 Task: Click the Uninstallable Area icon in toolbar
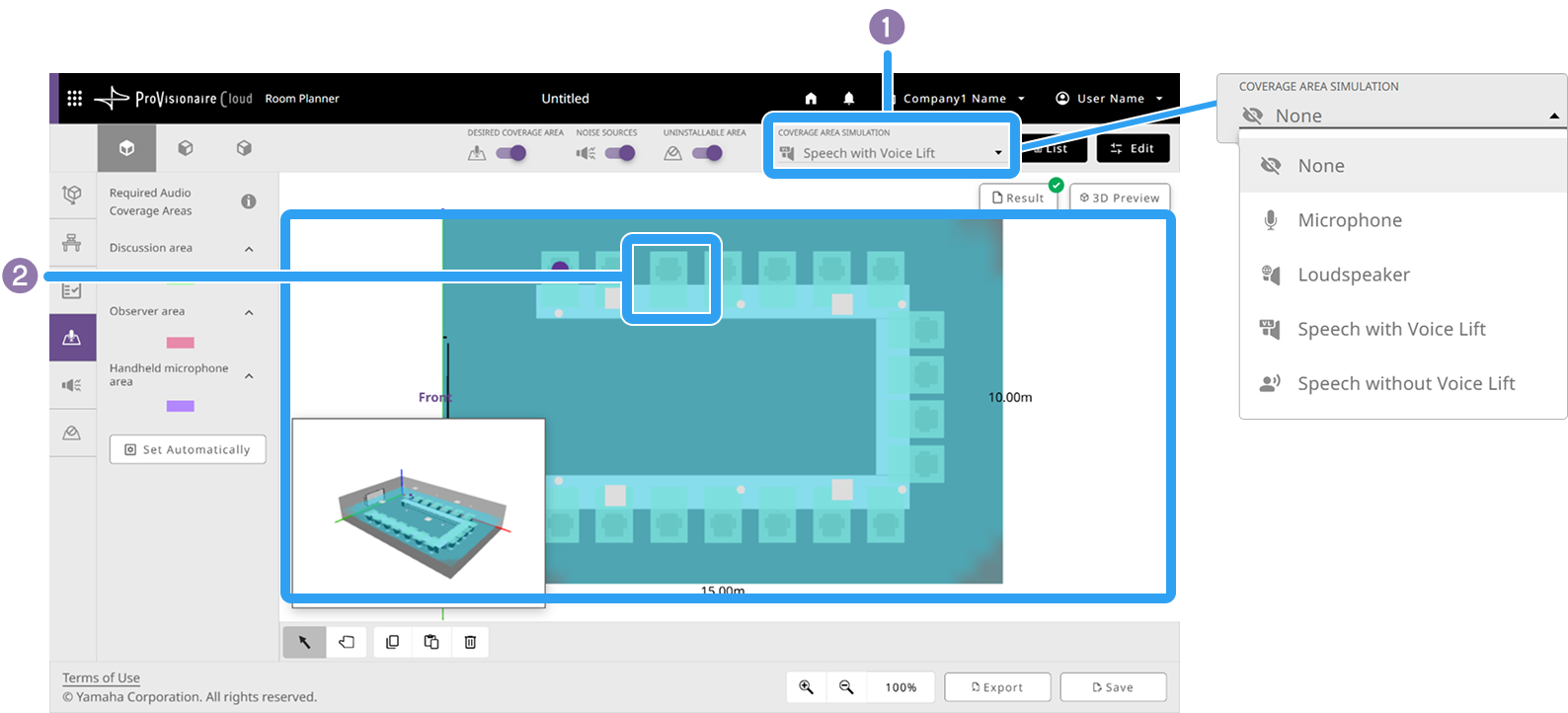pos(672,153)
